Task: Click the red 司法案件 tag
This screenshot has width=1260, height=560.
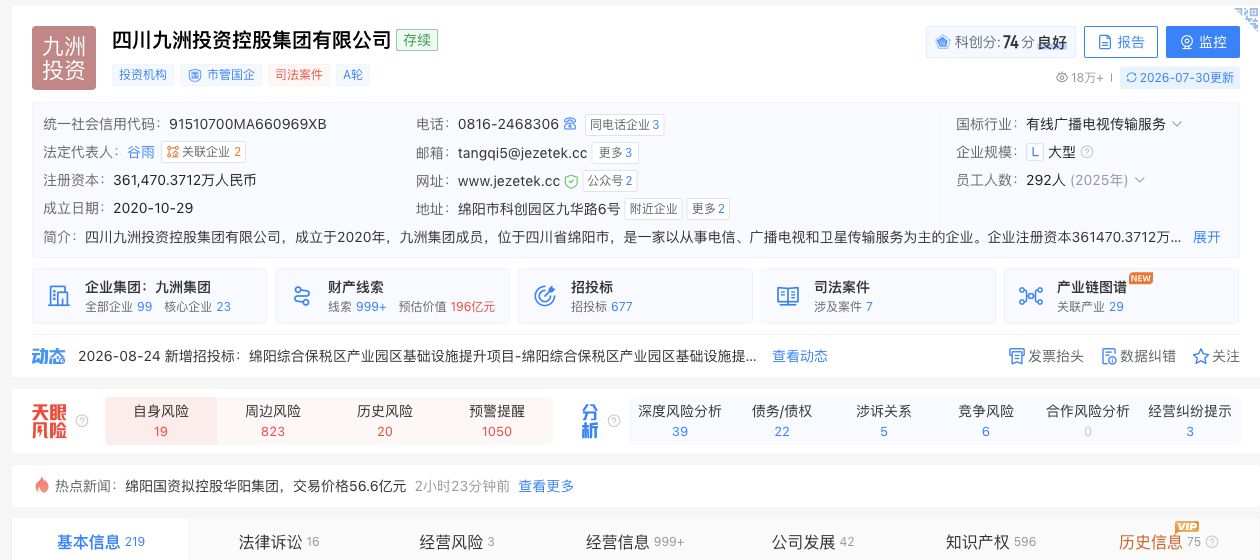Action: 300,74
